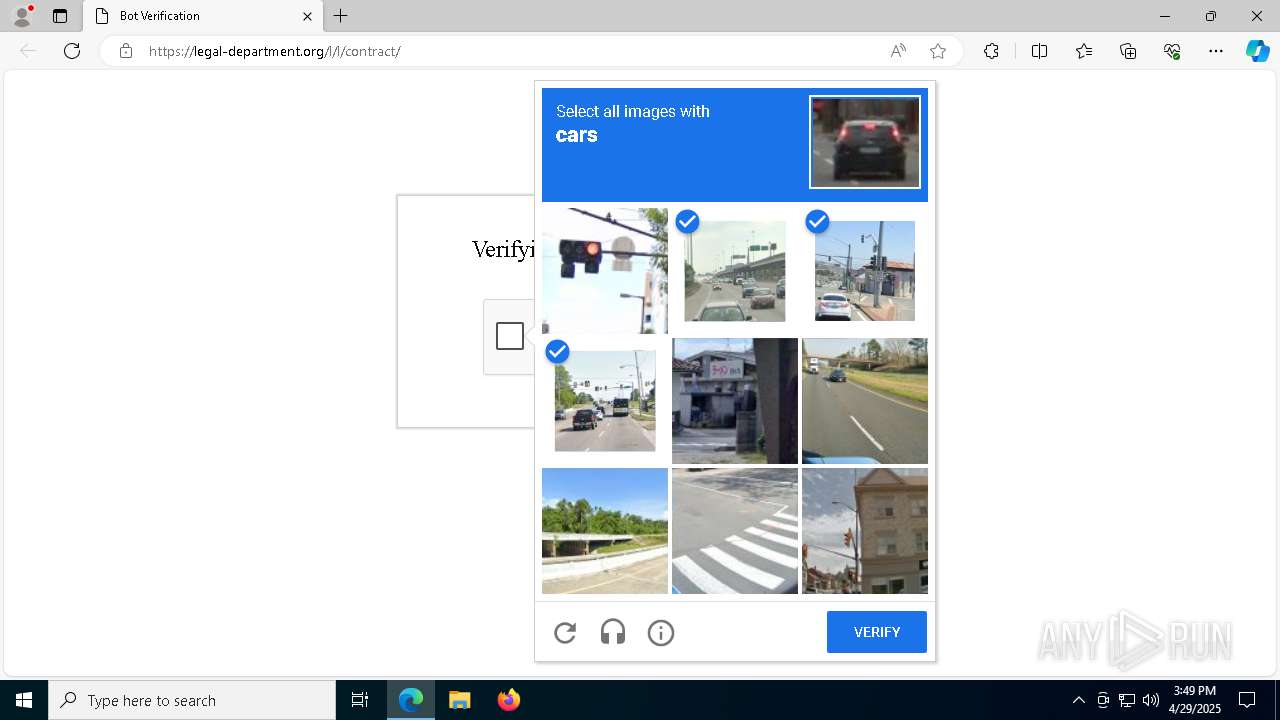Open the Collections icon

tap(1128, 51)
